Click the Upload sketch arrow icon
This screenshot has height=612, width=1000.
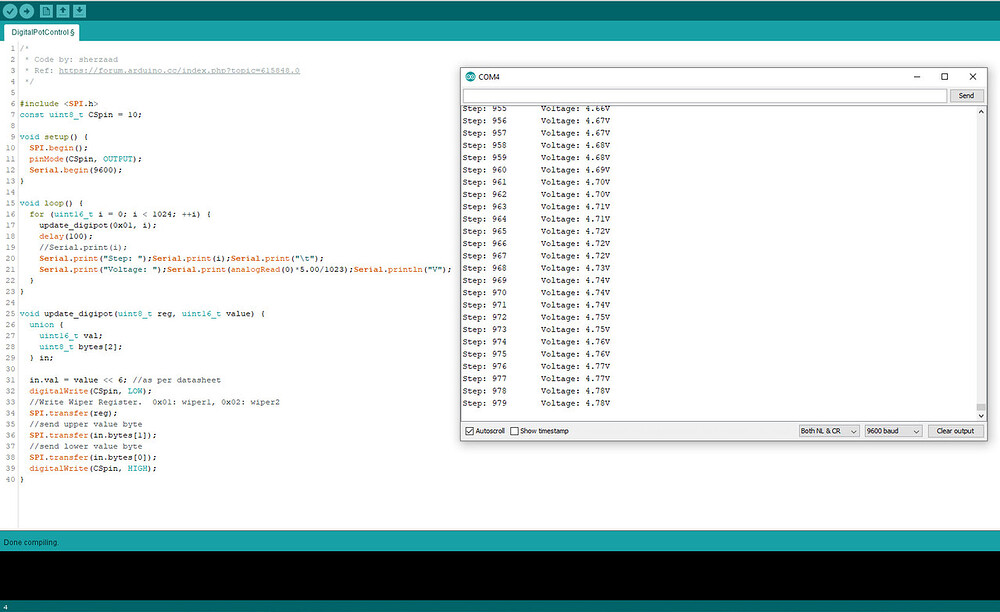point(27,10)
